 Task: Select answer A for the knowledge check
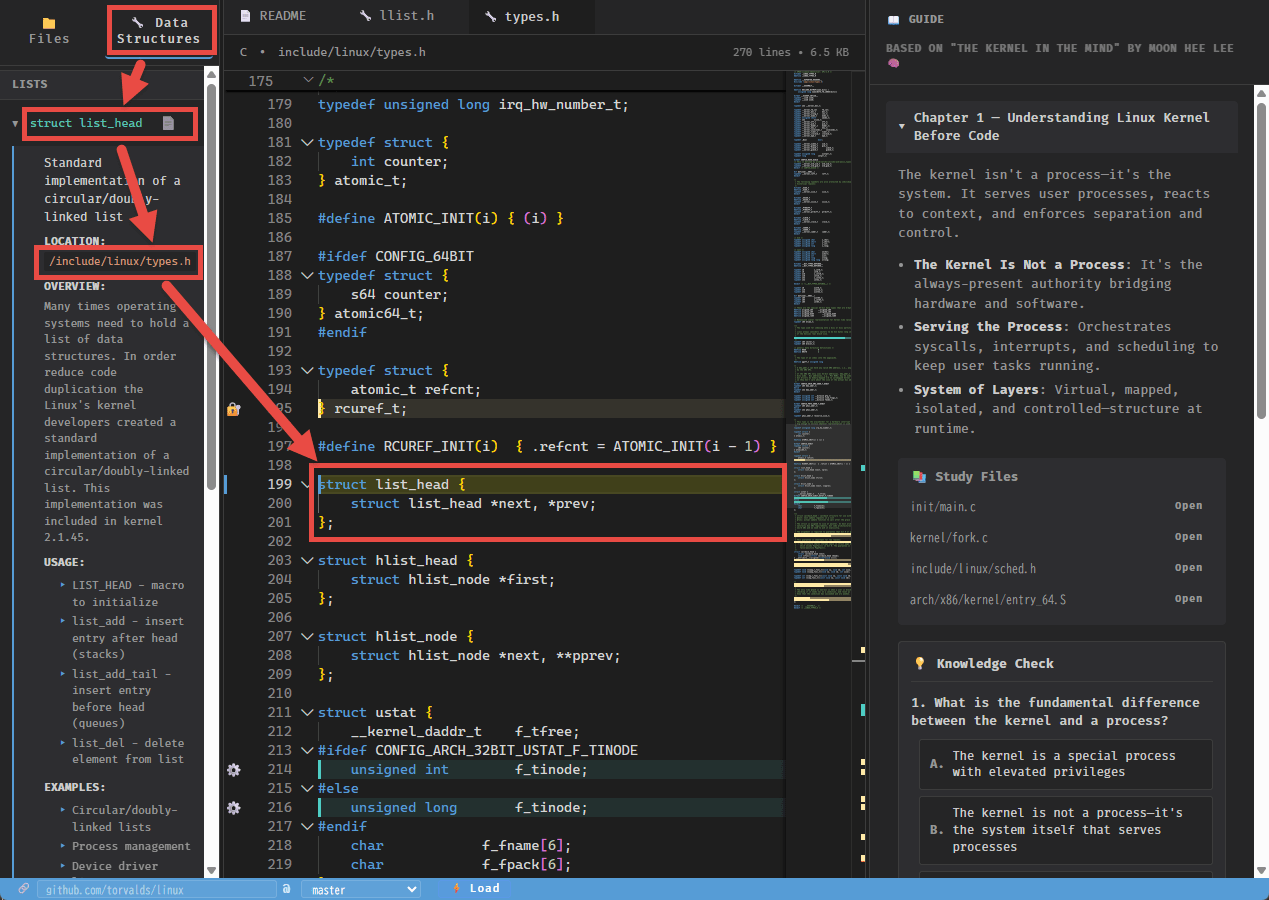(x=1064, y=763)
